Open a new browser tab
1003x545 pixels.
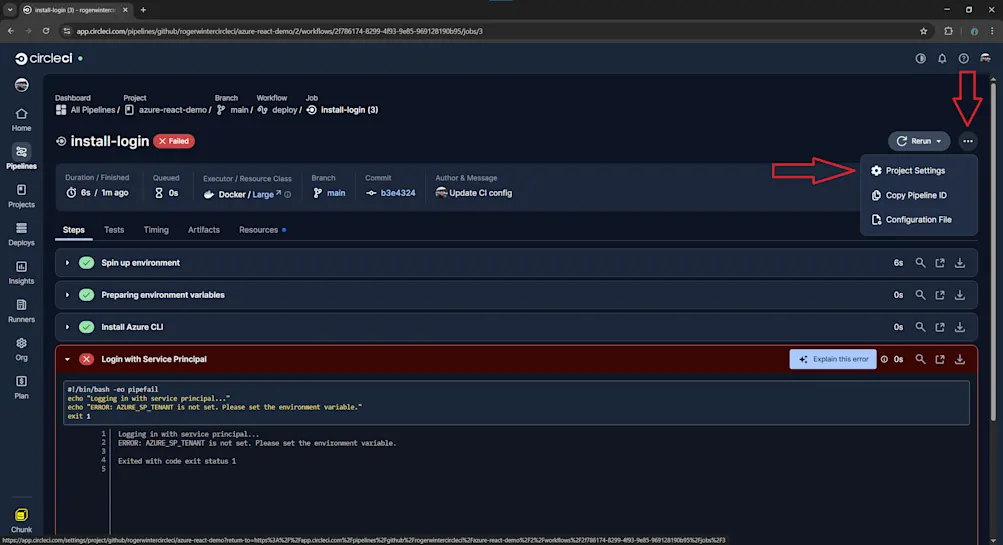click(x=143, y=10)
